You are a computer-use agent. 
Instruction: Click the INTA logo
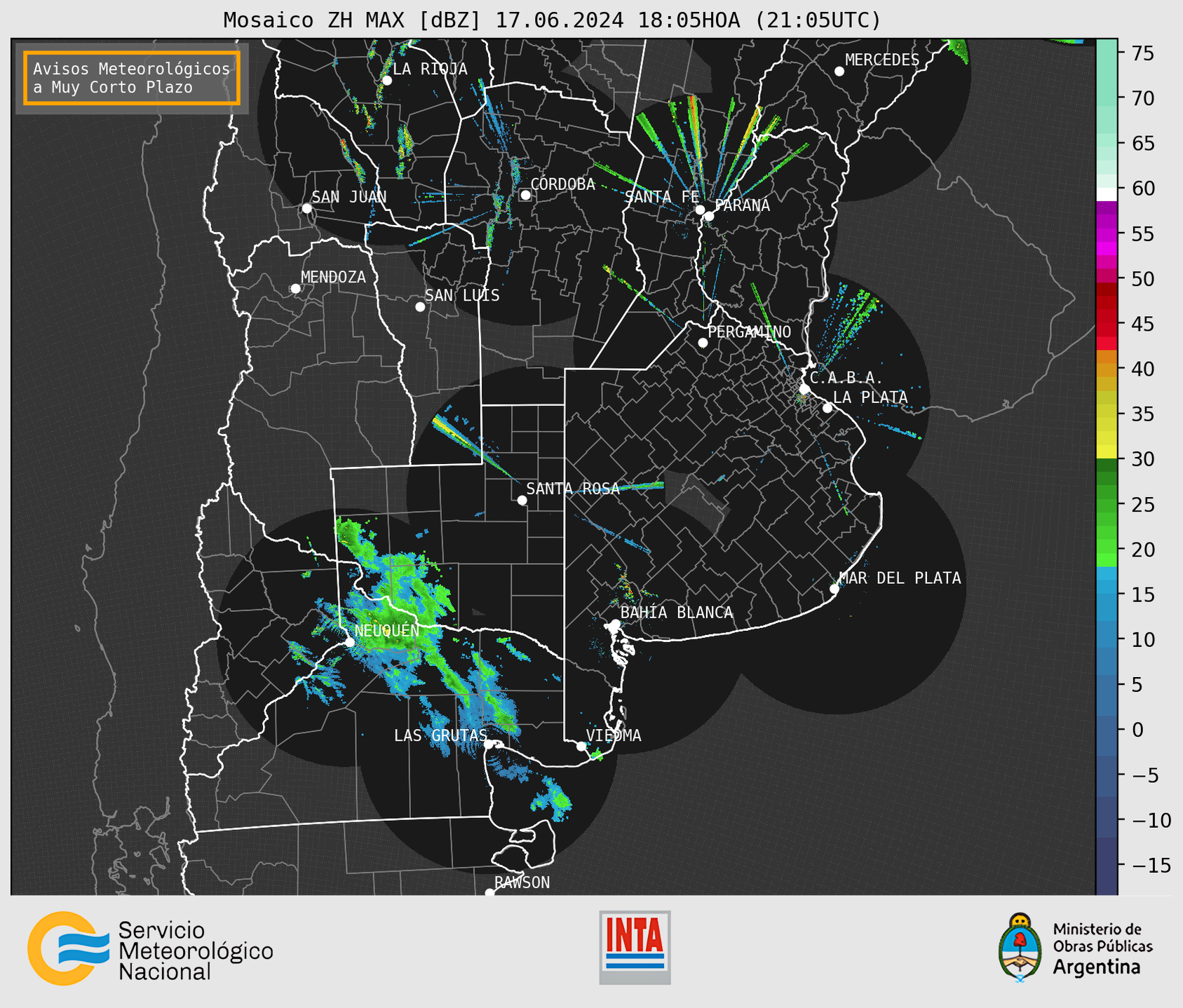pos(635,947)
